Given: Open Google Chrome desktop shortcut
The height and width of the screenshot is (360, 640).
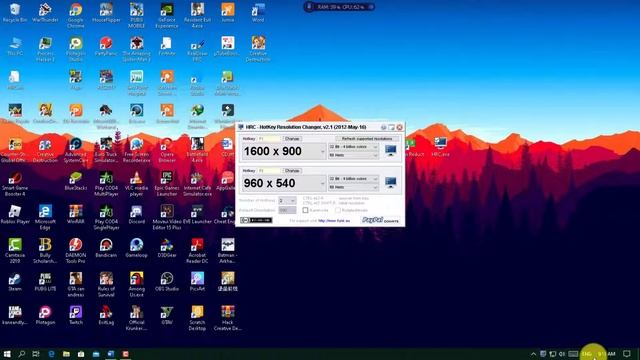Looking at the screenshot, I should (76, 16).
